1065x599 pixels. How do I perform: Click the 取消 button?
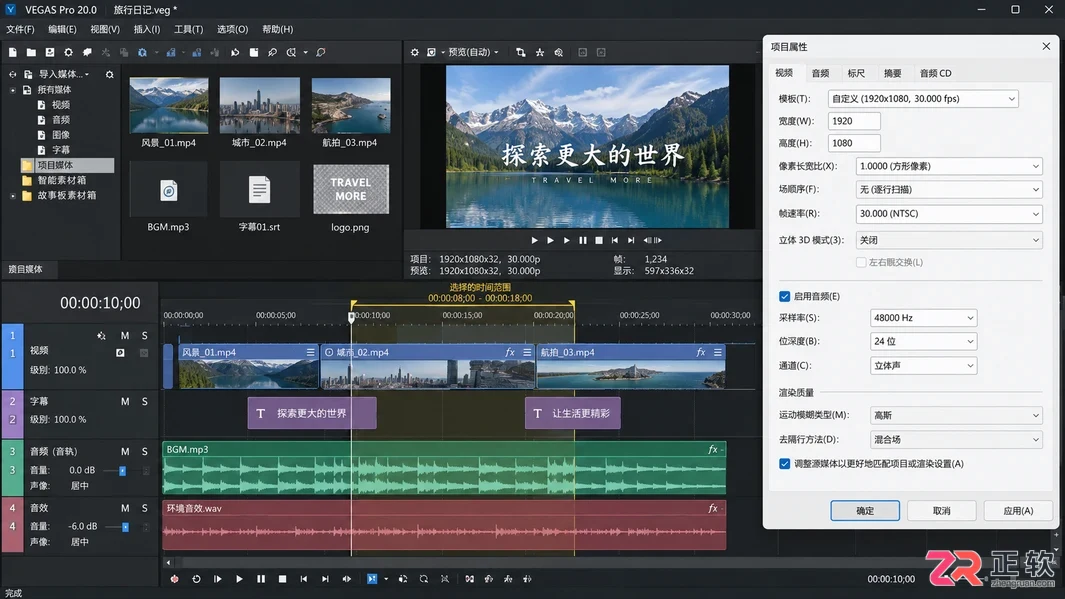tap(941, 511)
